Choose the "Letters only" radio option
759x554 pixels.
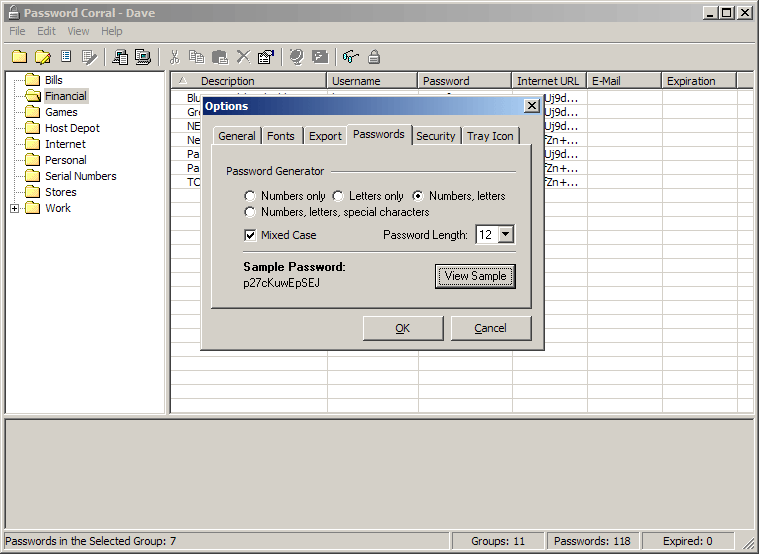pyautogui.click(x=338, y=196)
